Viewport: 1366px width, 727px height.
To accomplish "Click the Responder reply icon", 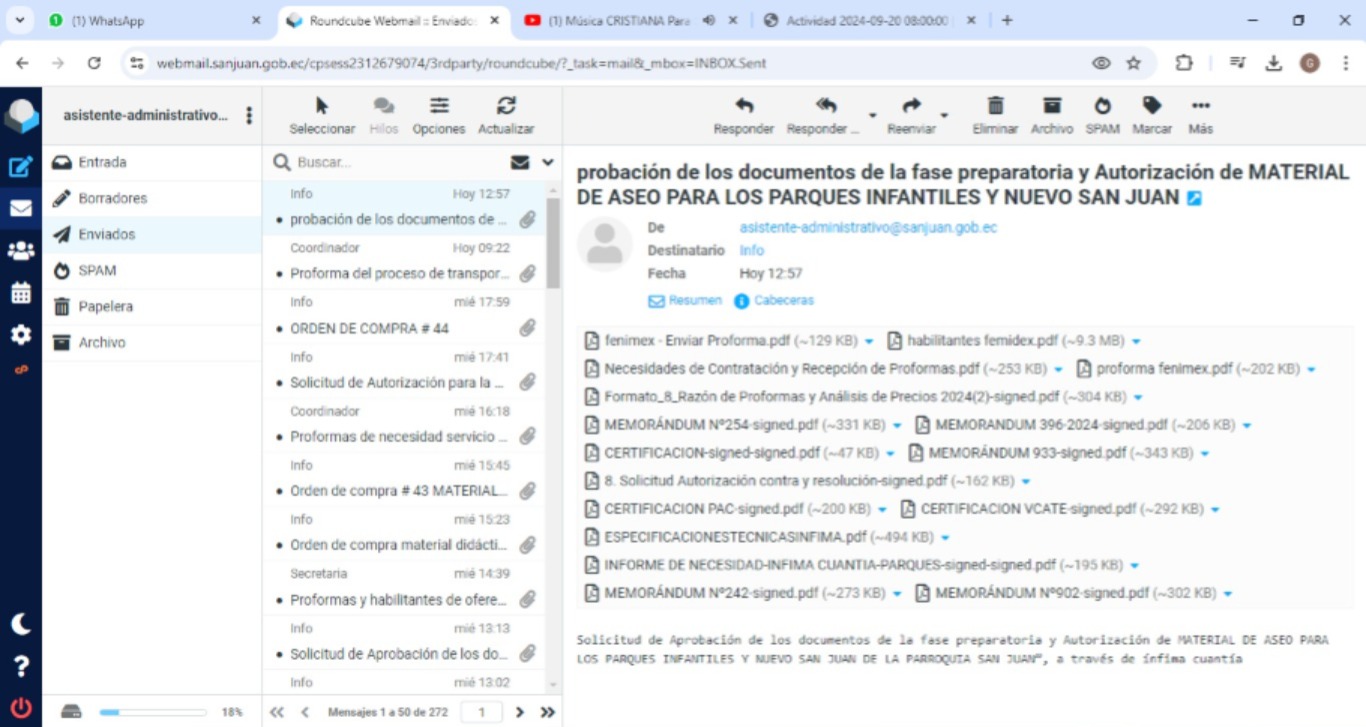I will [743, 106].
